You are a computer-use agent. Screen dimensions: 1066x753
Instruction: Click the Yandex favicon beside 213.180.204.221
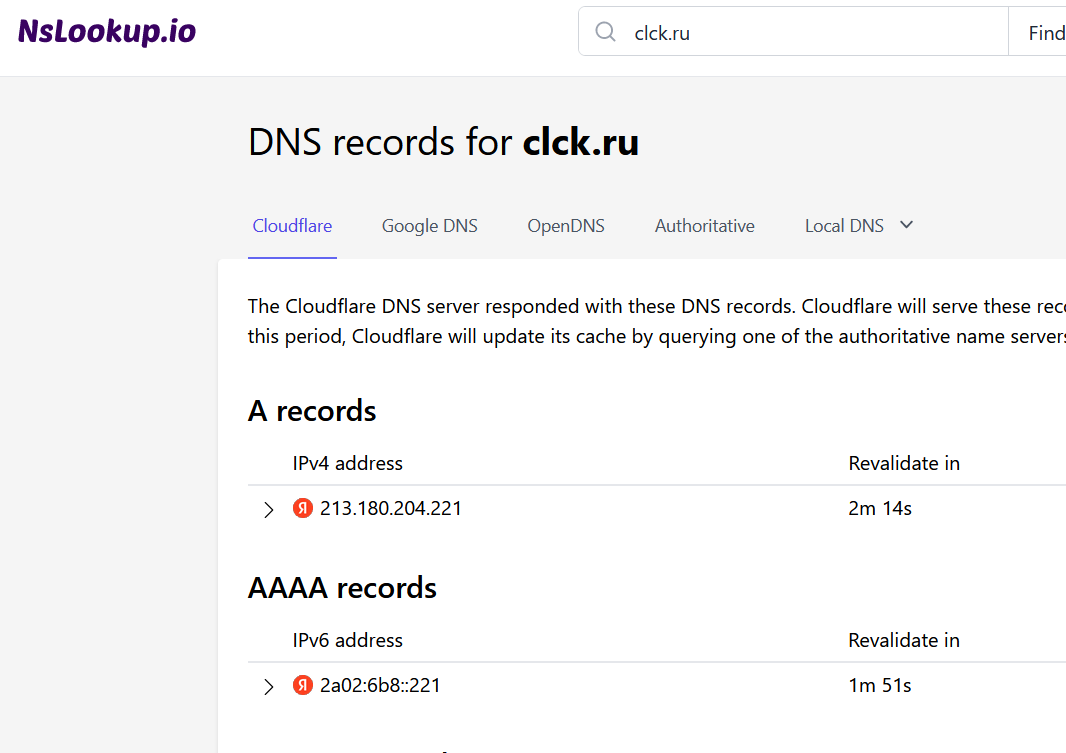click(302, 508)
